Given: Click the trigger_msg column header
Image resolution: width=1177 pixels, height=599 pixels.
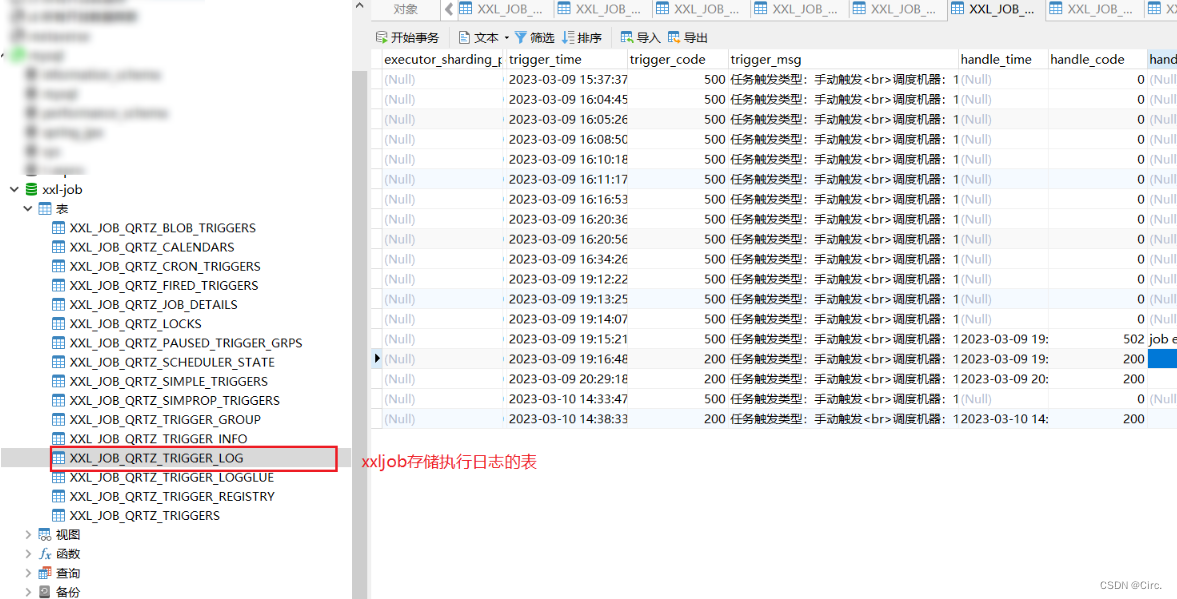Looking at the screenshot, I should [x=844, y=59].
